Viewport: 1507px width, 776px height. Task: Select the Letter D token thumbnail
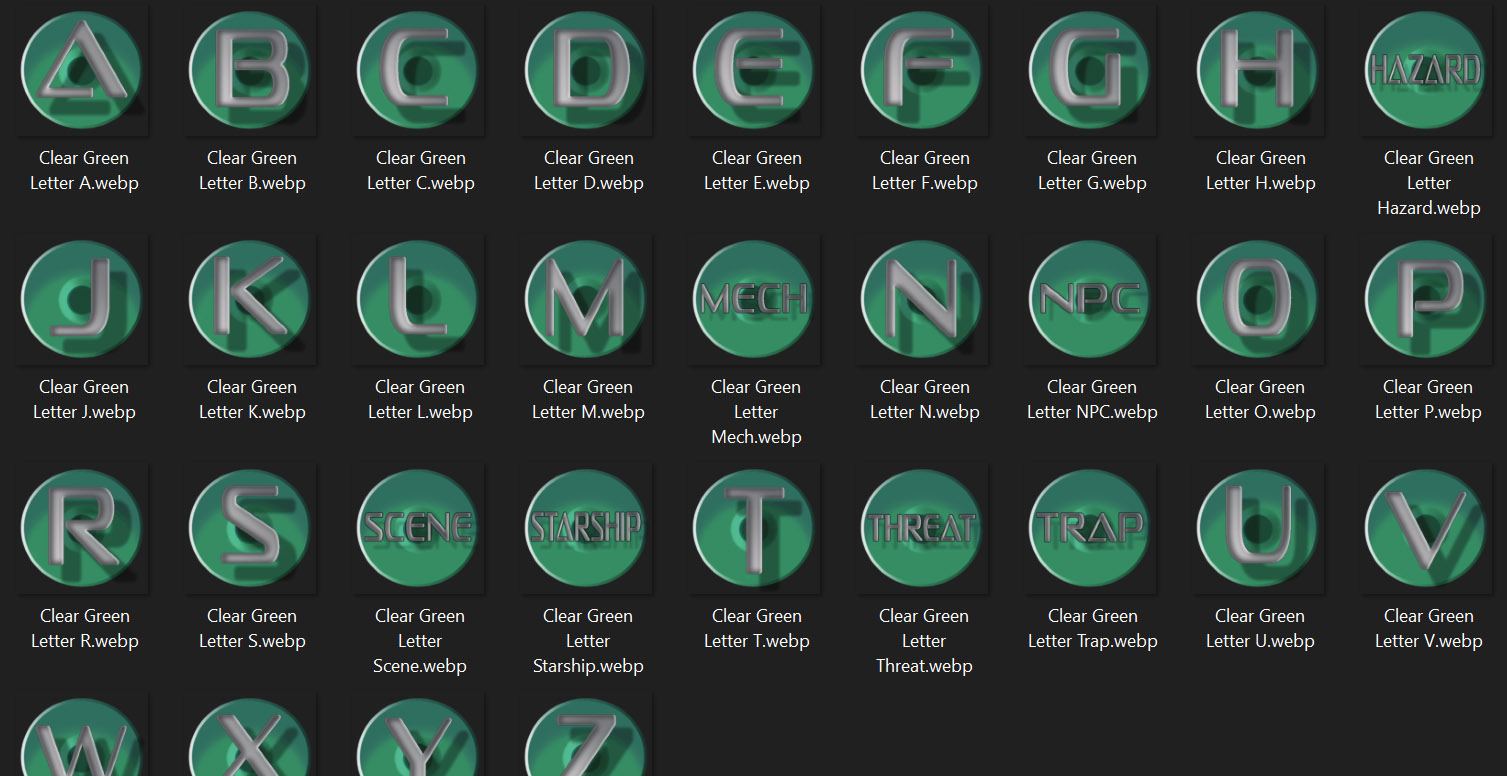(x=587, y=70)
